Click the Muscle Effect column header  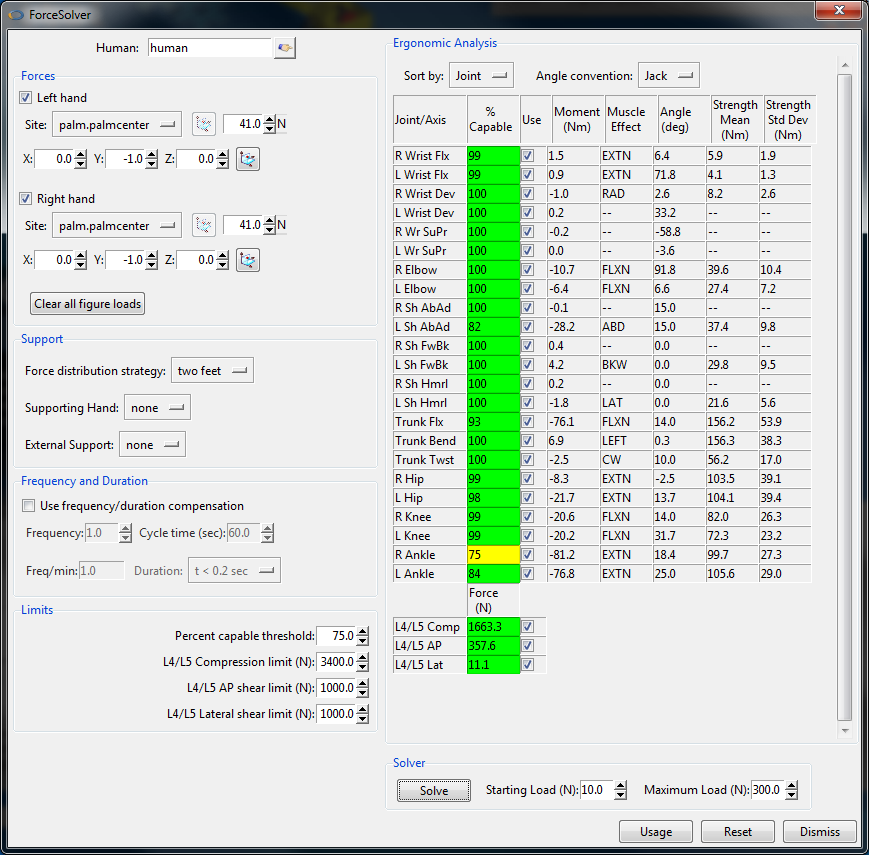coord(630,120)
